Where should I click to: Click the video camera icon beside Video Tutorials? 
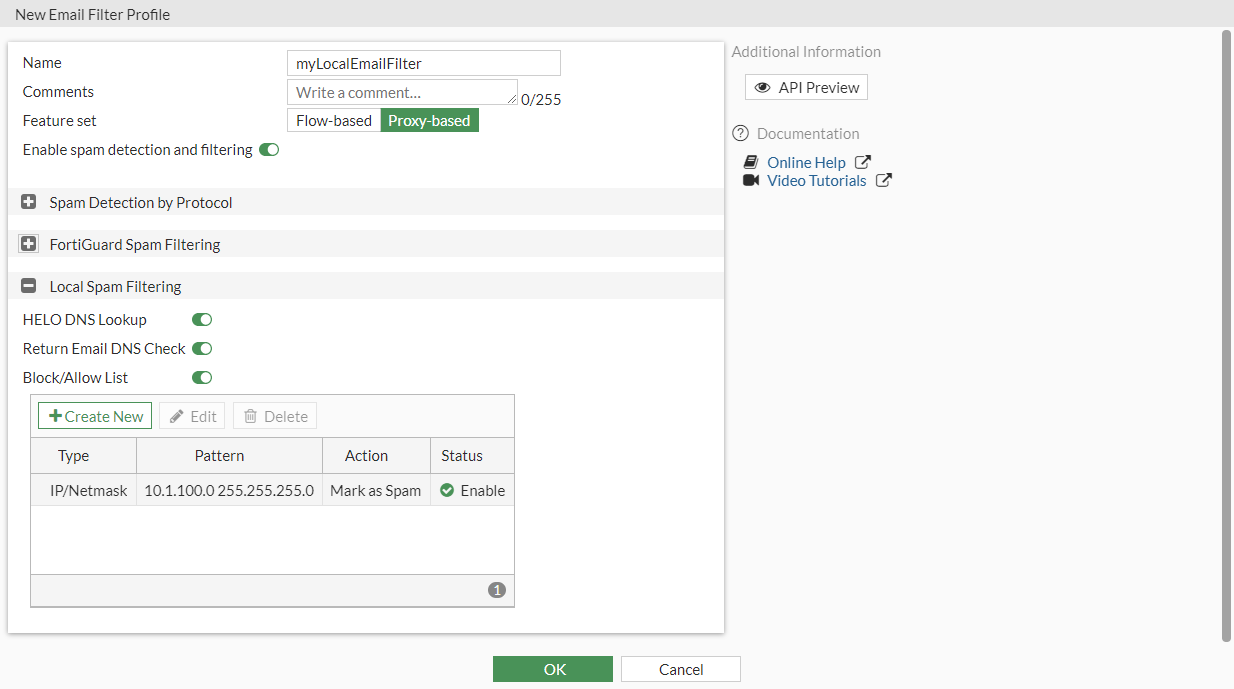(x=751, y=180)
